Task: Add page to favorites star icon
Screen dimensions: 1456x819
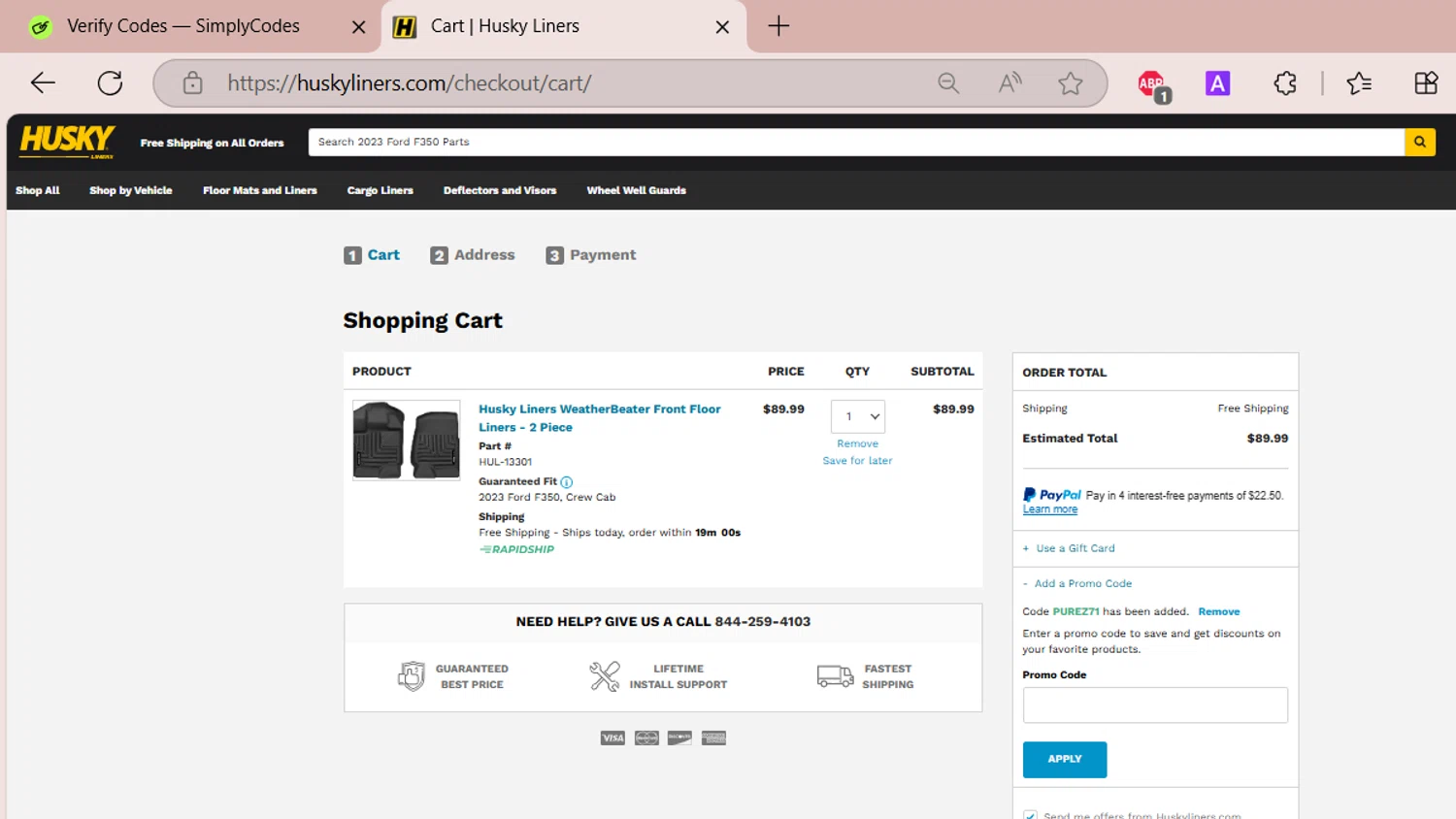Action: tap(1070, 83)
